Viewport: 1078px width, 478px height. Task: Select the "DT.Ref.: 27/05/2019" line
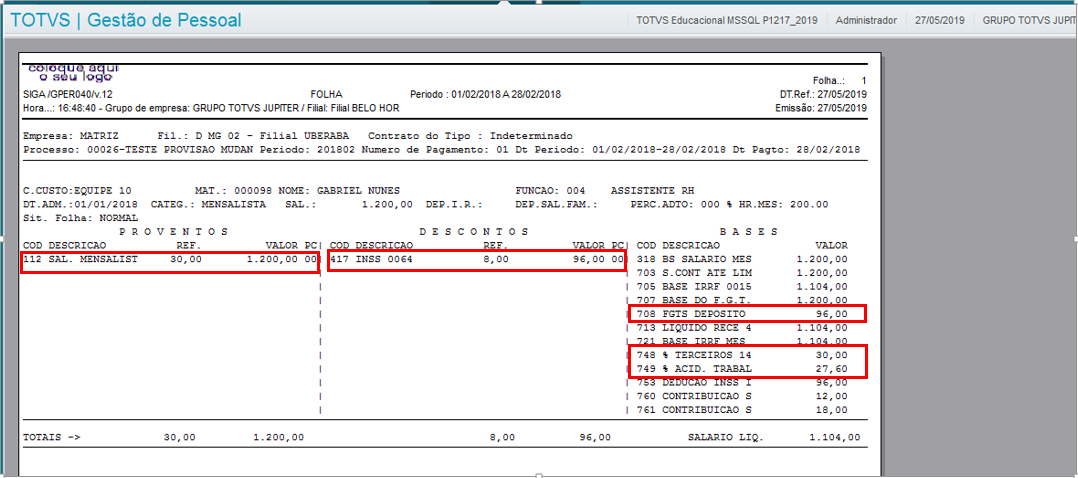pyautogui.click(x=822, y=94)
